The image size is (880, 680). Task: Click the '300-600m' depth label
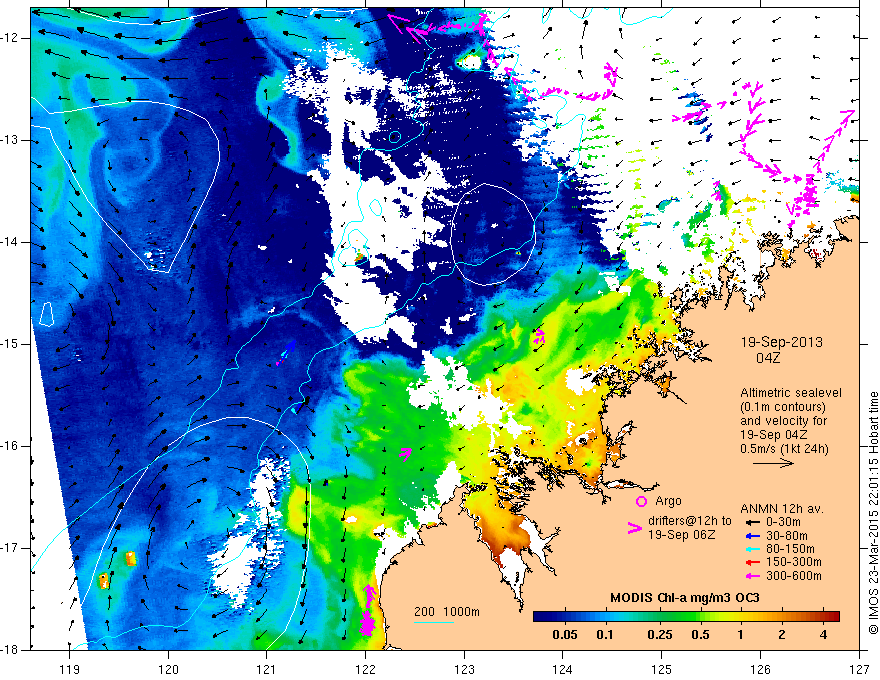(794, 576)
